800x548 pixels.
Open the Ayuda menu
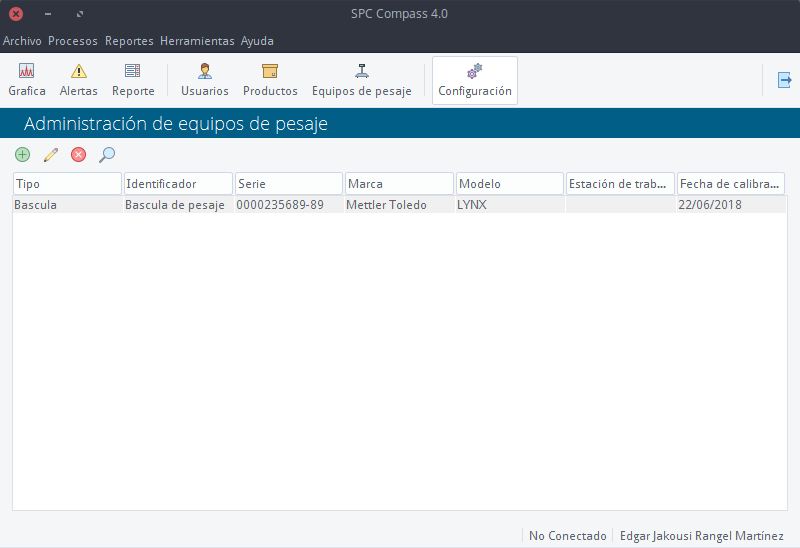257,41
